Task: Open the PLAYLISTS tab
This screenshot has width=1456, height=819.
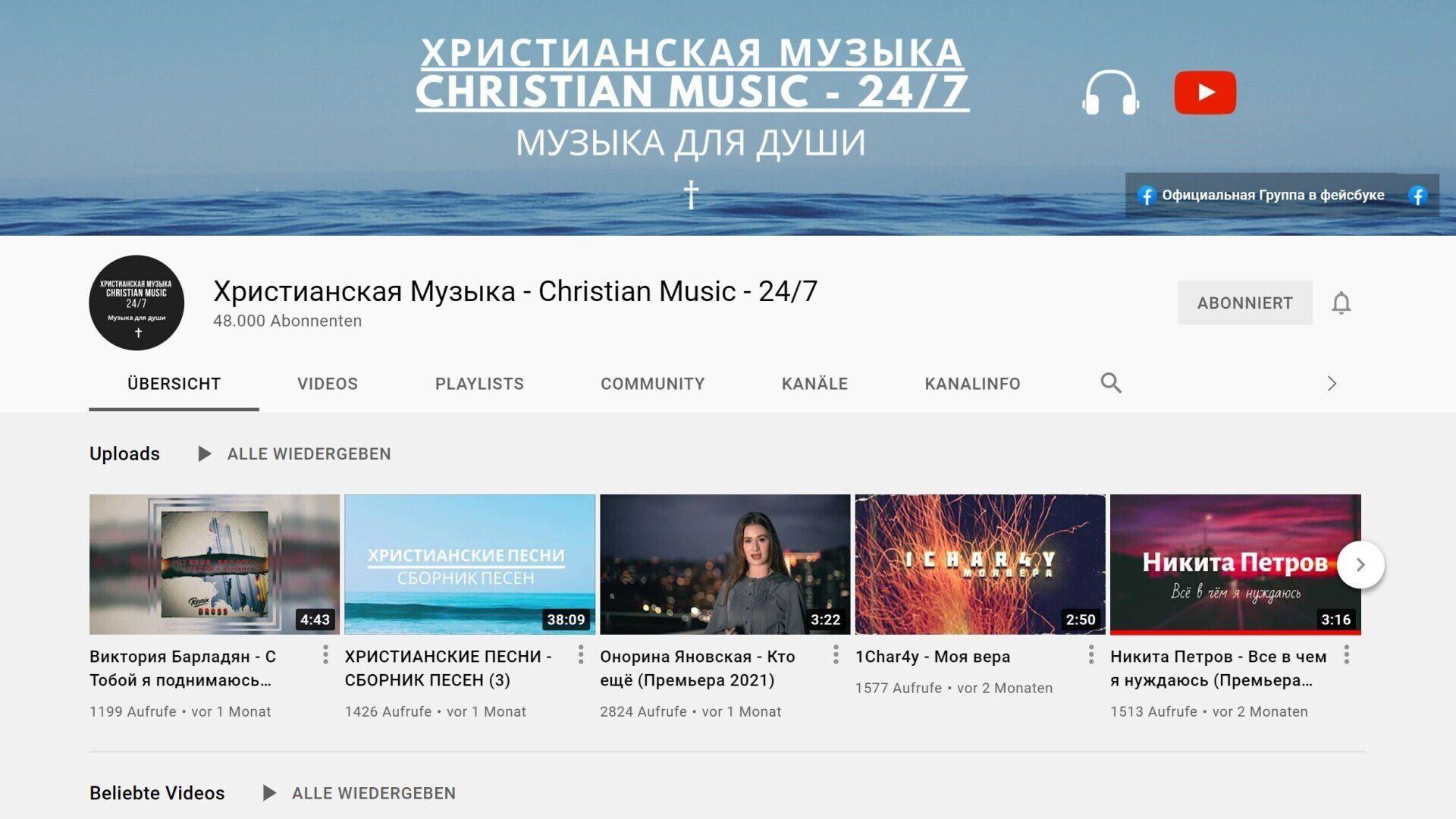Action: [x=479, y=384]
